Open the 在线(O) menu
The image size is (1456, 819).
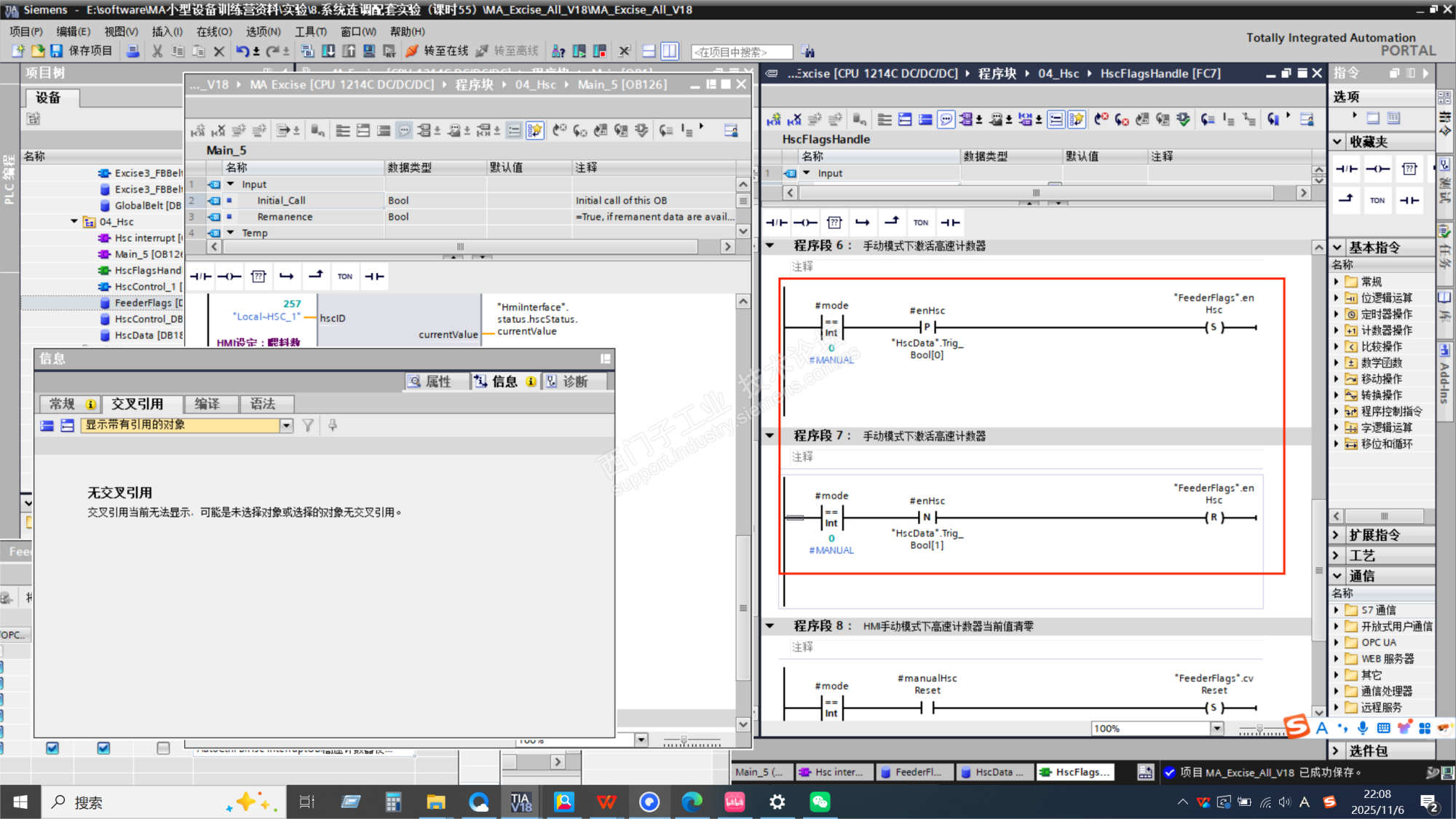[213, 31]
